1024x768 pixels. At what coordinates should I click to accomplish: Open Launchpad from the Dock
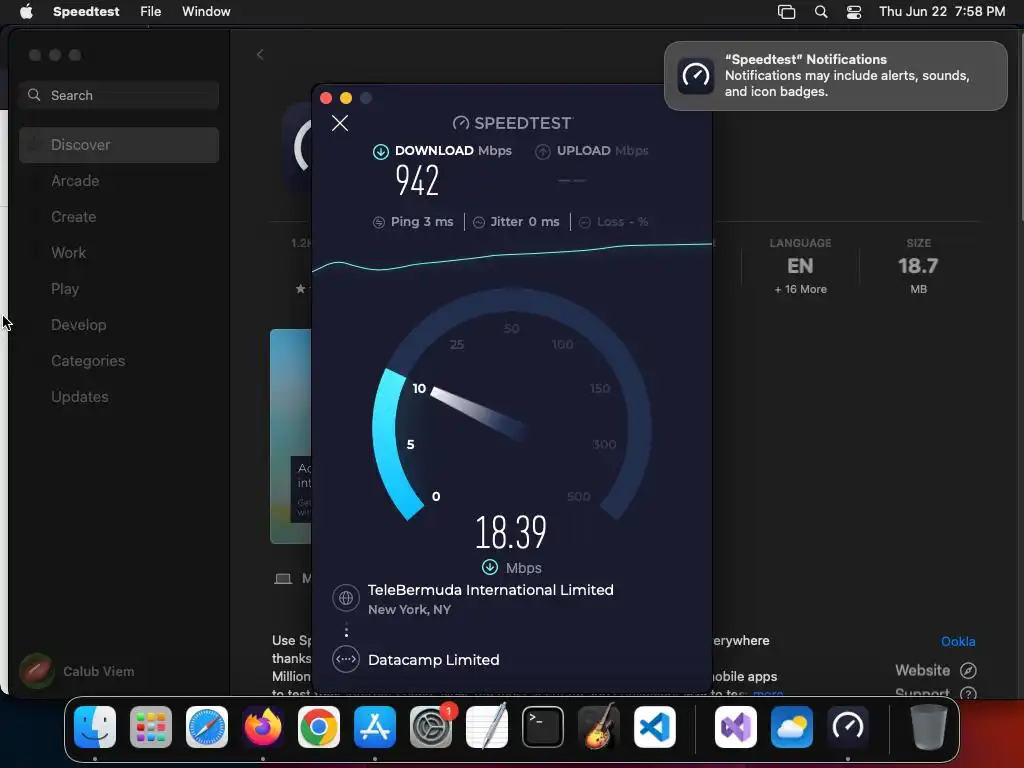click(151, 726)
